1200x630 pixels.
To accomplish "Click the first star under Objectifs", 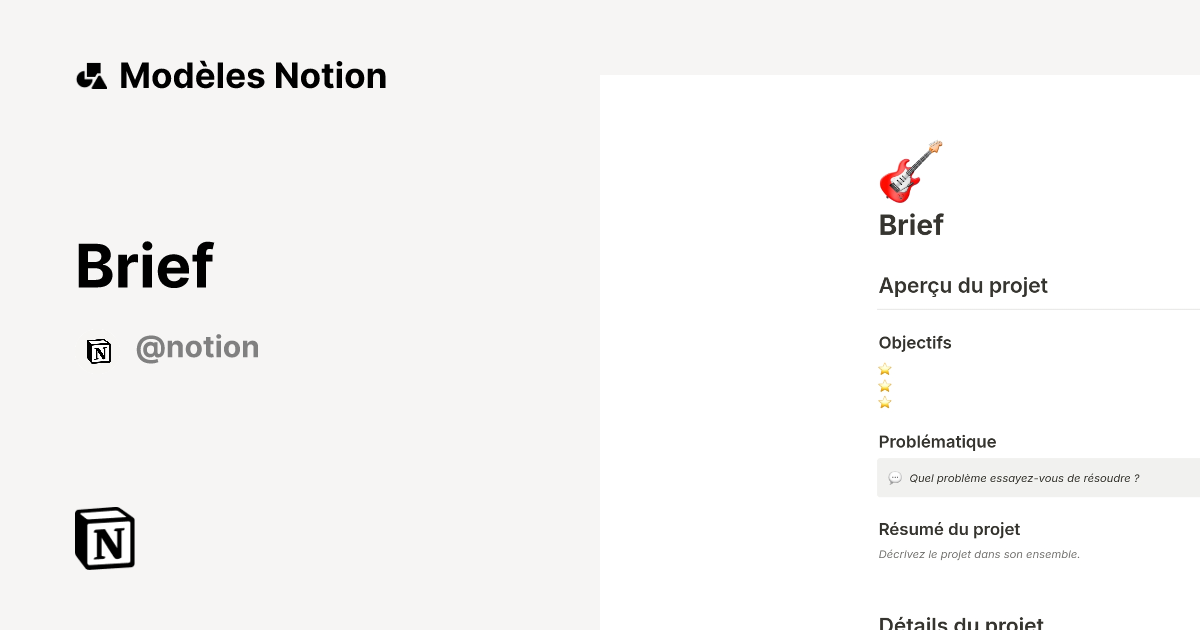I will point(885,369).
